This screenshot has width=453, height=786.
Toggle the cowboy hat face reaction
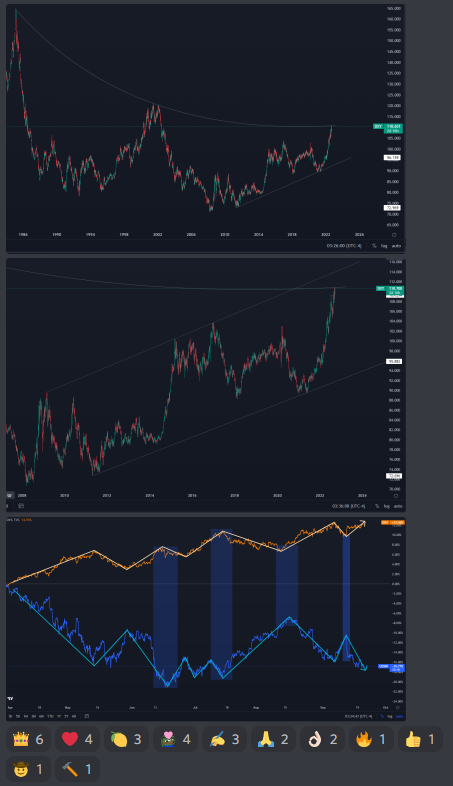tap(28, 768)
